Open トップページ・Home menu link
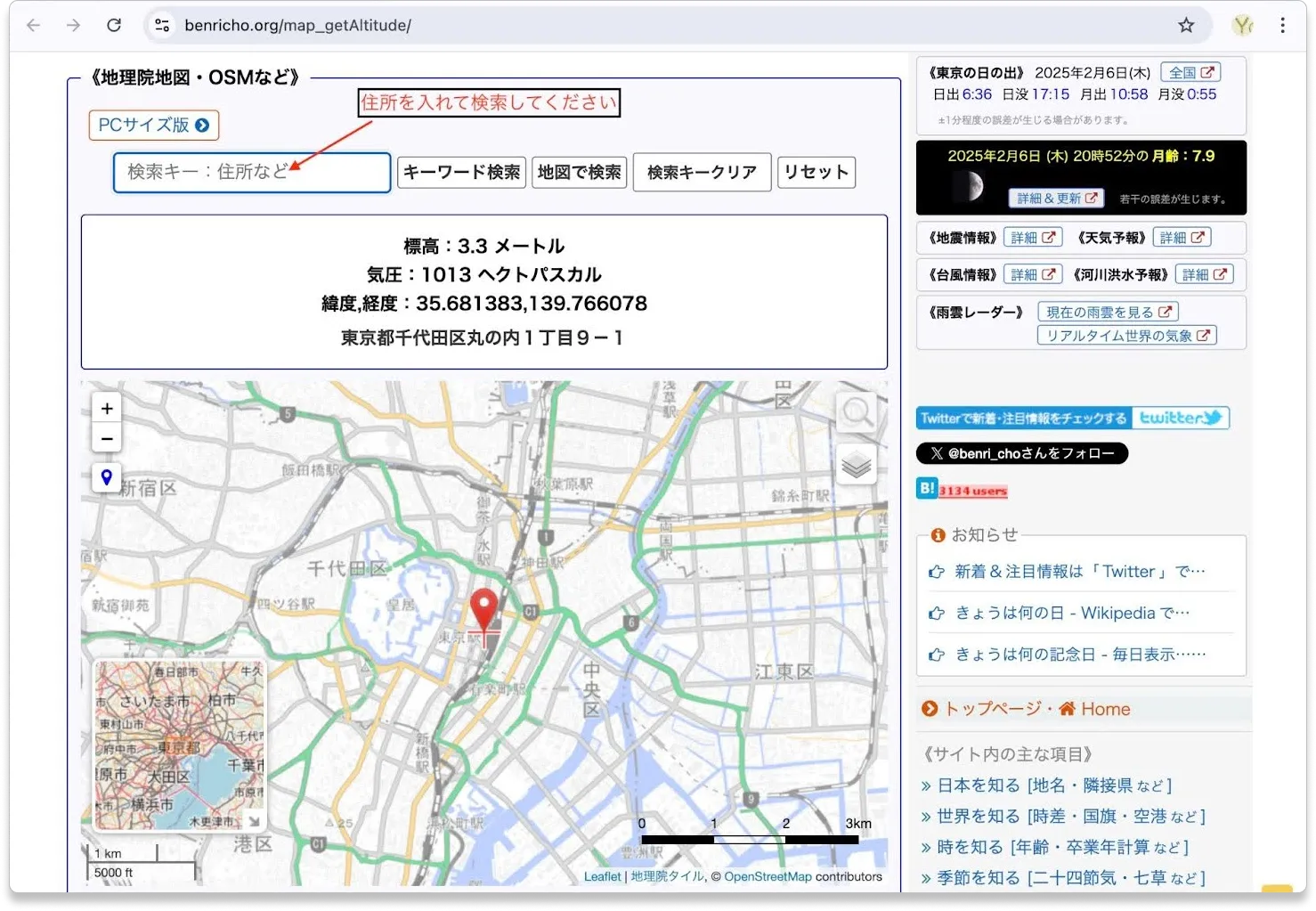Screen dimensions: 1316x911 [1036, 709]
